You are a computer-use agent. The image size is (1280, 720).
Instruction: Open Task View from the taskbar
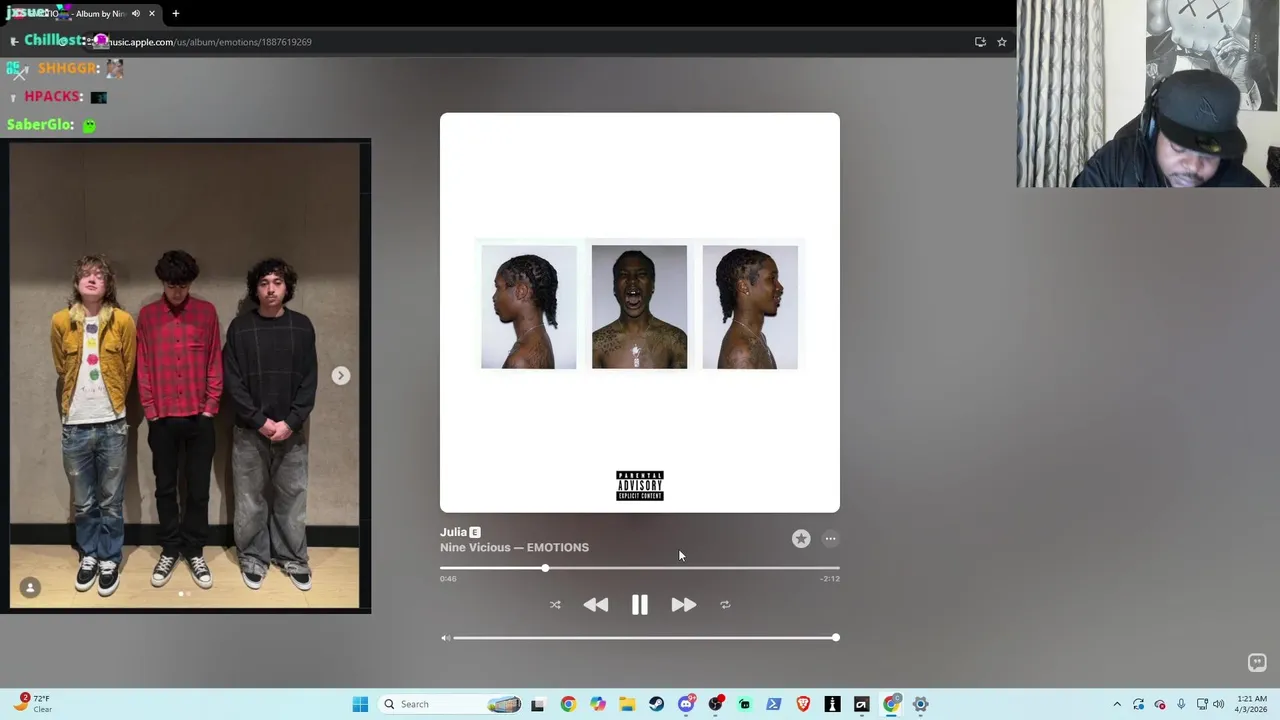pos(538,704)
